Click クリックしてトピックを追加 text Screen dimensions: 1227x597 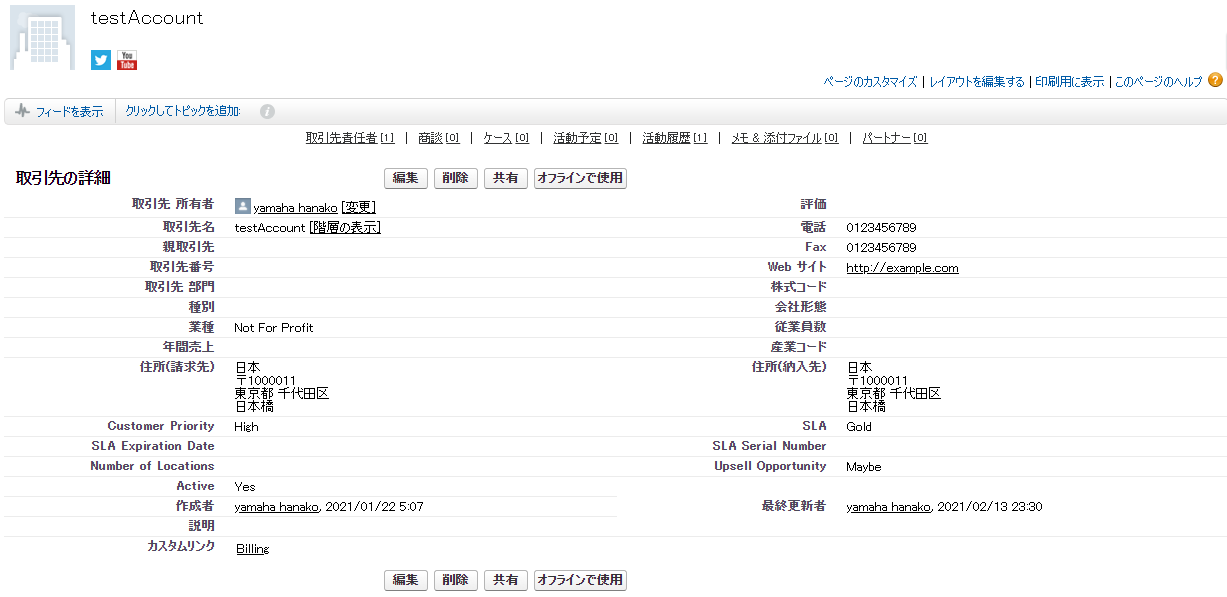click(183, 112)
